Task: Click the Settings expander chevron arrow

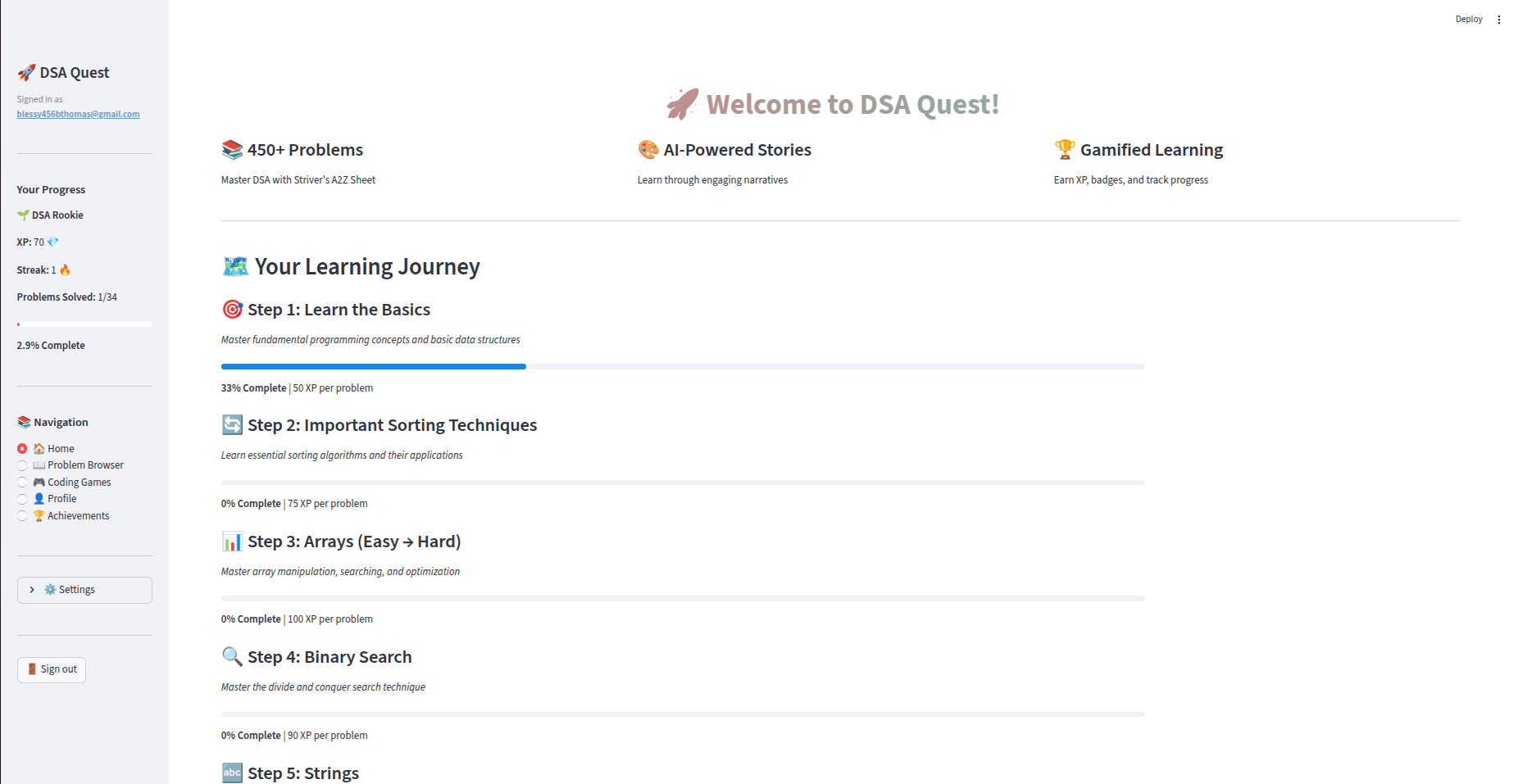Action: [x=32, y=590]
